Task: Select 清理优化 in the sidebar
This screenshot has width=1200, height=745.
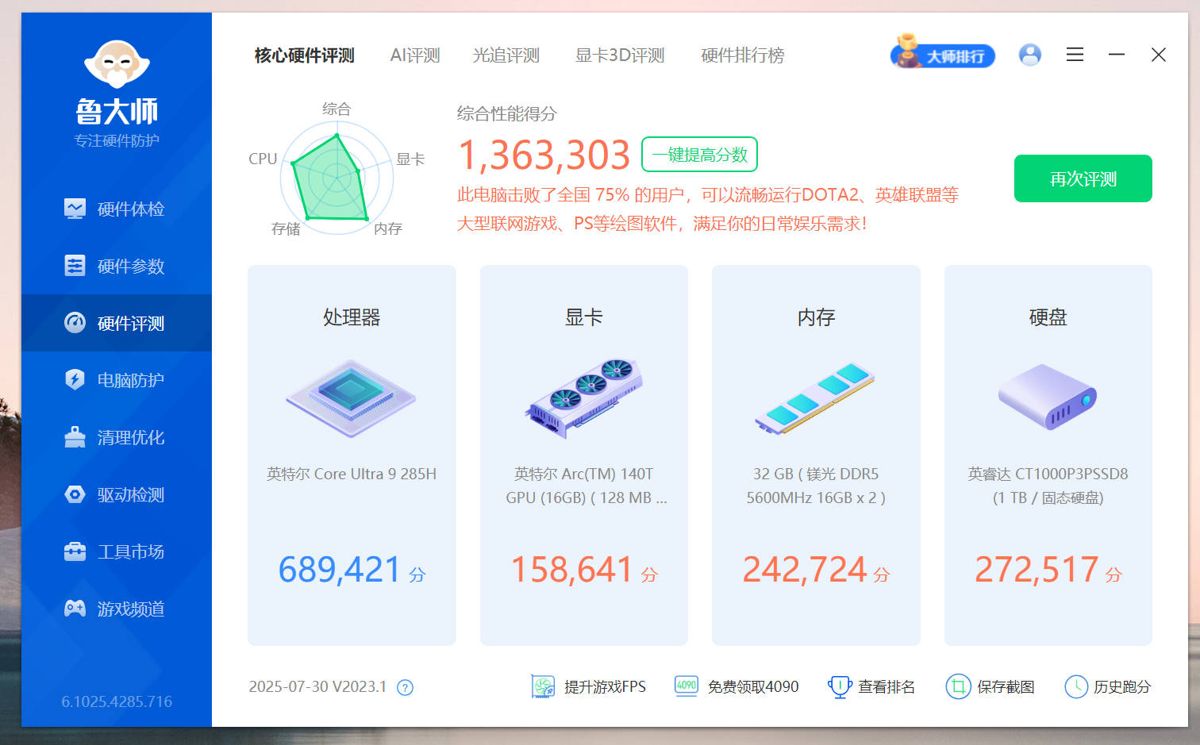Action: point(116,437)
